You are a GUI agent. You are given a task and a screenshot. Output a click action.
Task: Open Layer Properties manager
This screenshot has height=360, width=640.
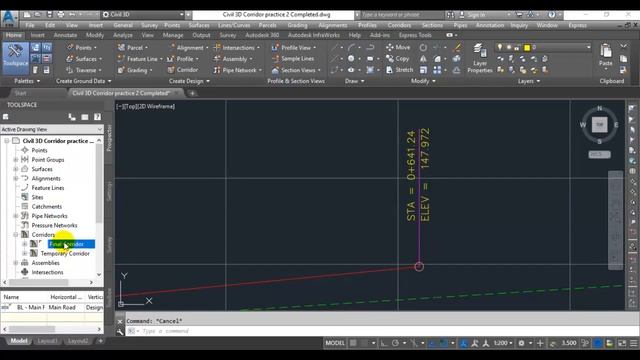pyautogui.click(x=480, y=58)
